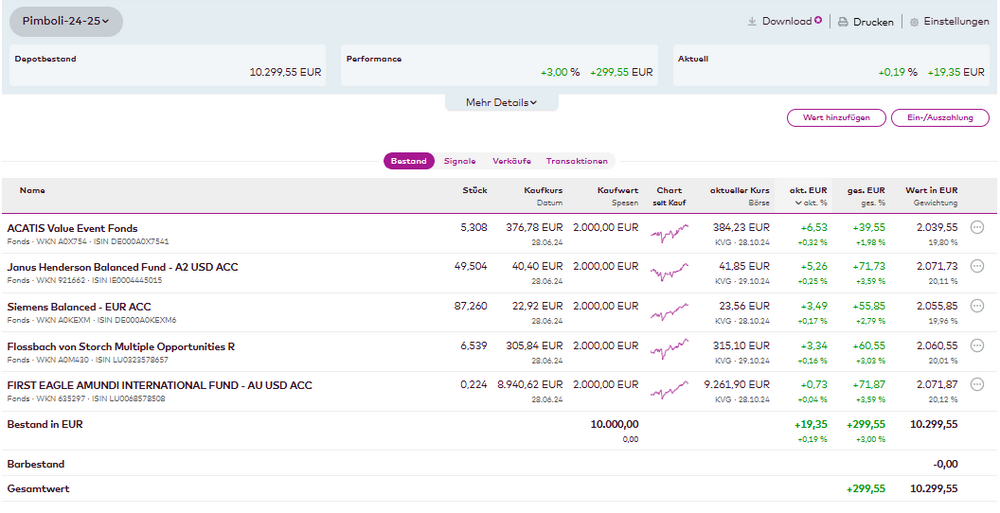Open the Einstellungen gear icon
Screen dimensions: 1000x513
914,21
